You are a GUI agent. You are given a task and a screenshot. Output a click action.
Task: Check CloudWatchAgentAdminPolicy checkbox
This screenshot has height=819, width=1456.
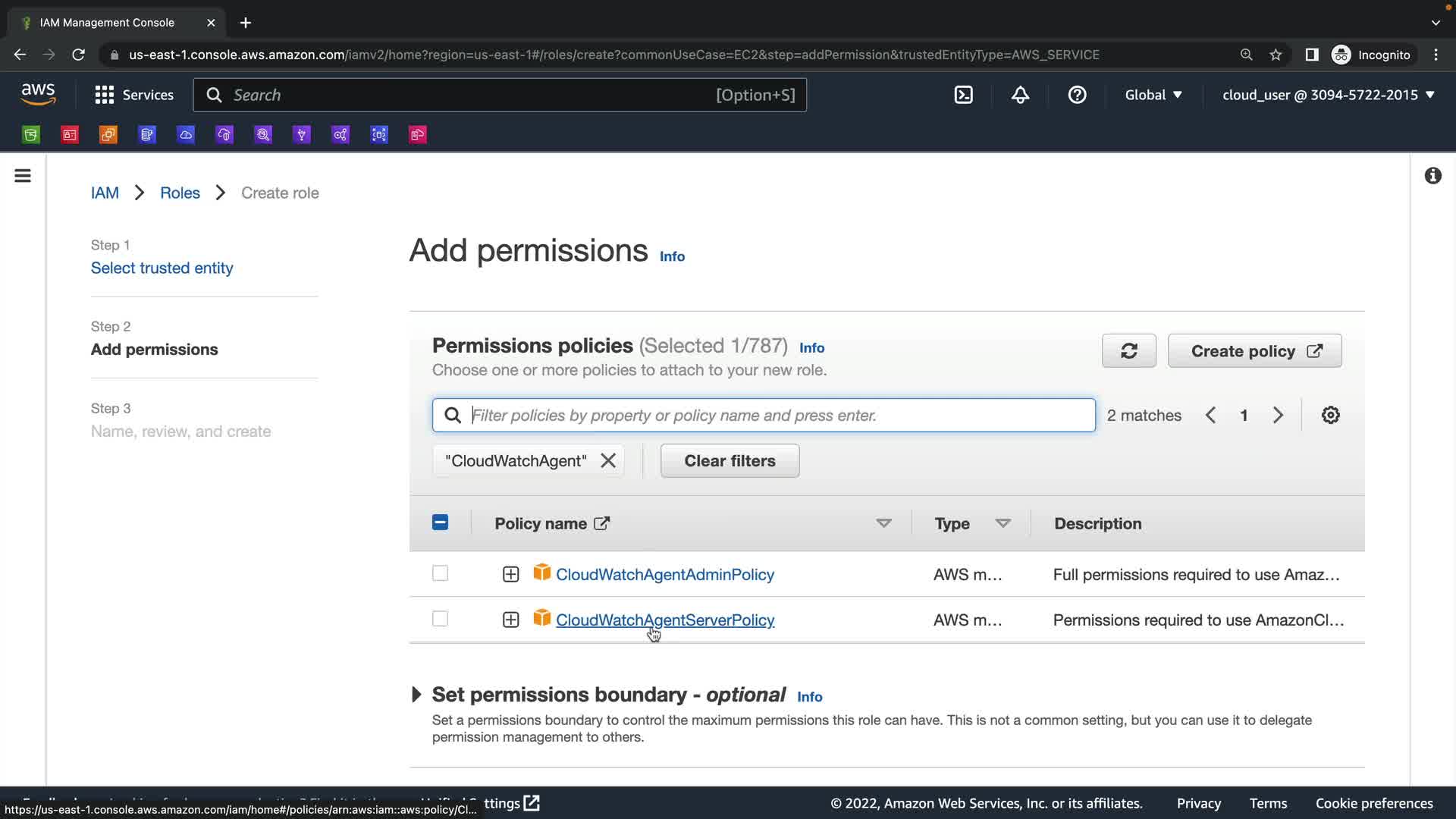click(x=440, y=574)
